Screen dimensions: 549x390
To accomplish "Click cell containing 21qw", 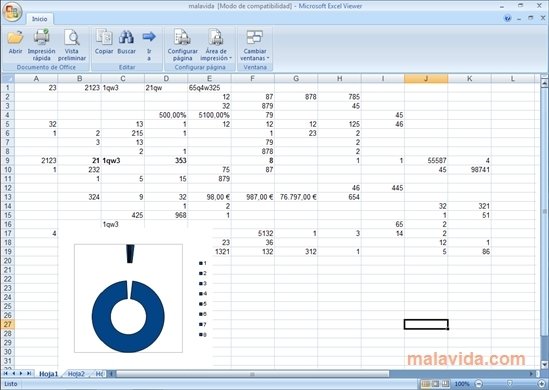I will [166, 88].
